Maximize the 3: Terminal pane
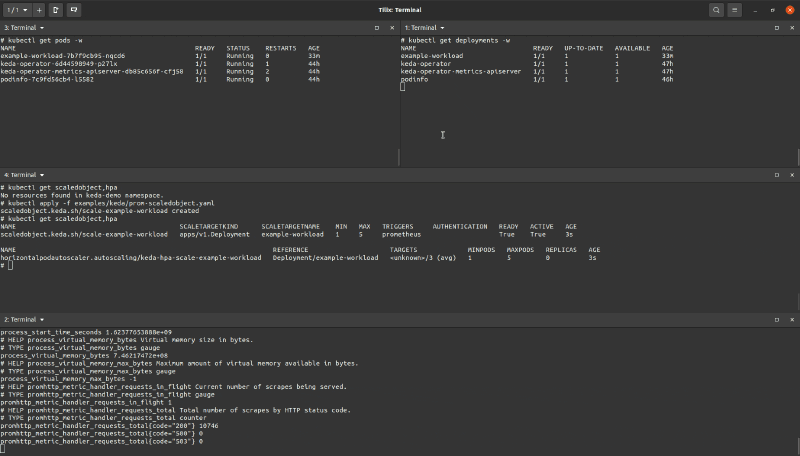Image resolution: width=800 pixels, height=456 pixels. click(377, 28)
